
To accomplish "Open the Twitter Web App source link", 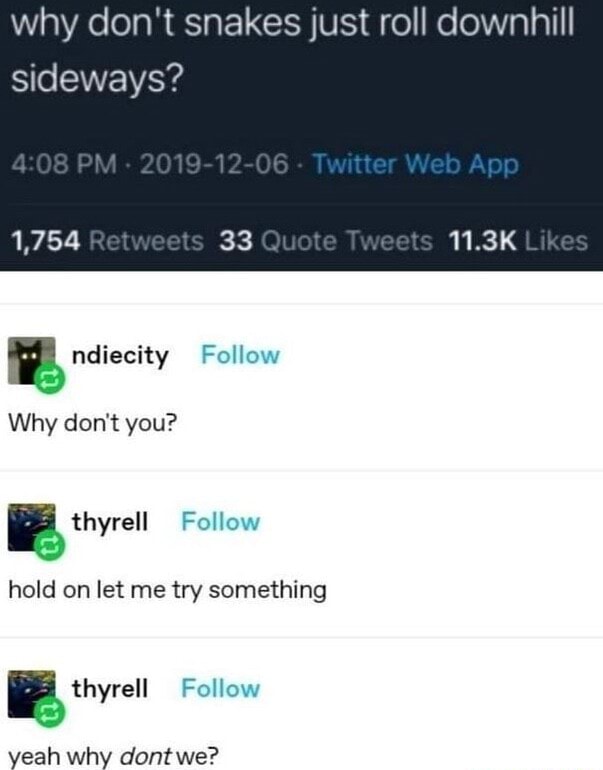I will click(415, 164).
